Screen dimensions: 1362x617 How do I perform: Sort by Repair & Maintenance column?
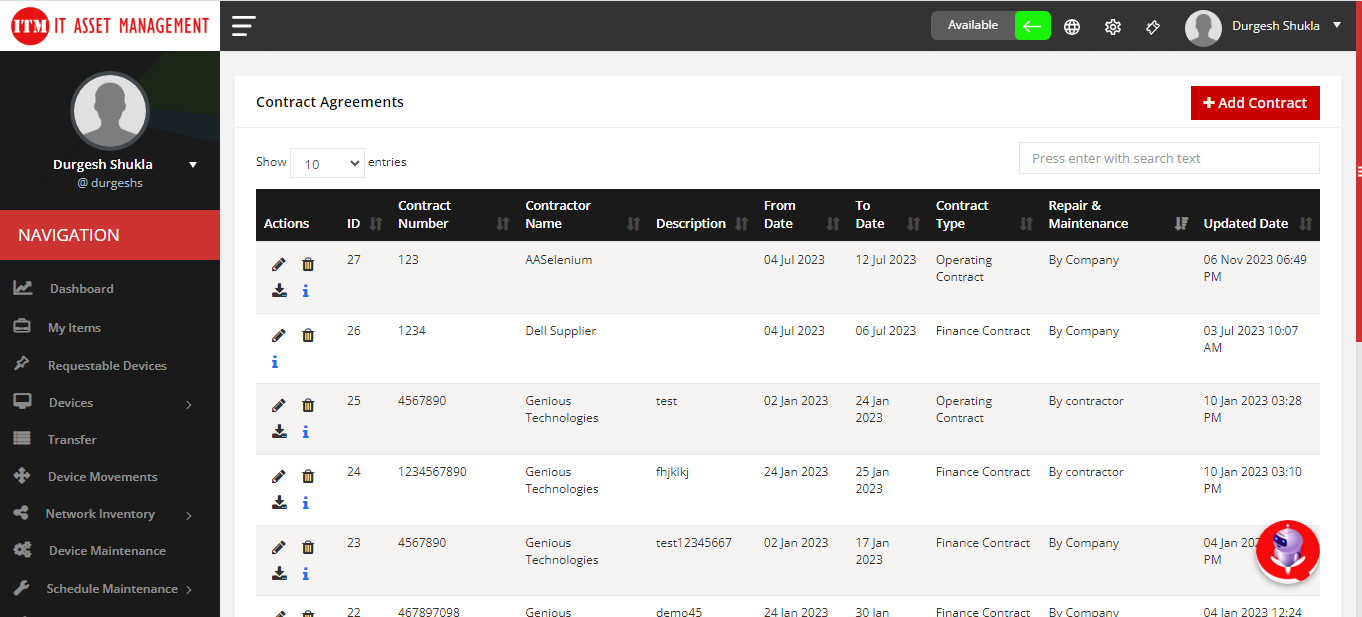click(x=1118, y=215)
